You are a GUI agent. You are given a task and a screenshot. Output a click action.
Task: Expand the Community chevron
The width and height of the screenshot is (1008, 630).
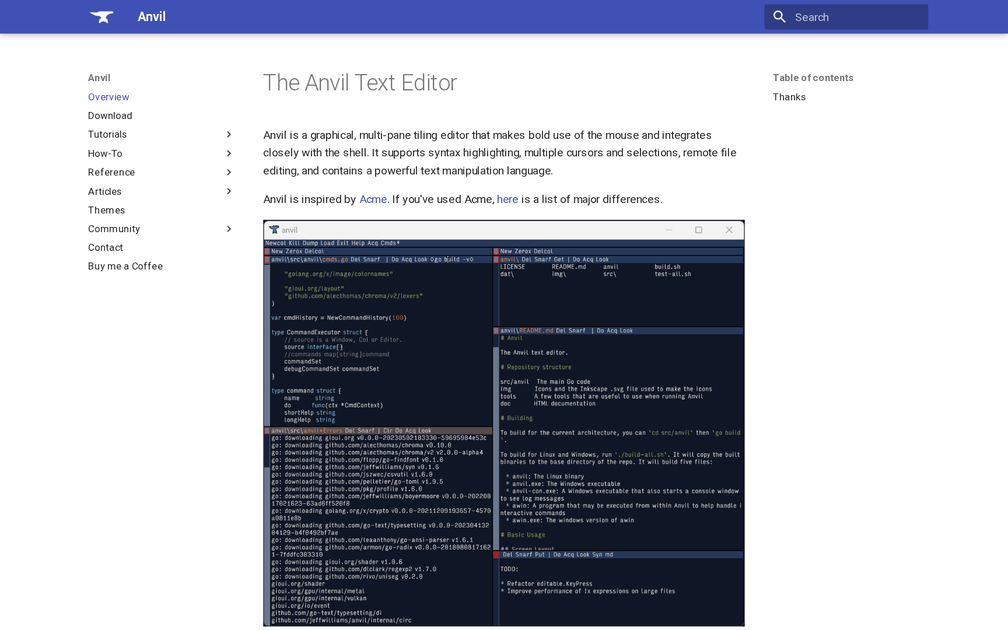[229, 229]
